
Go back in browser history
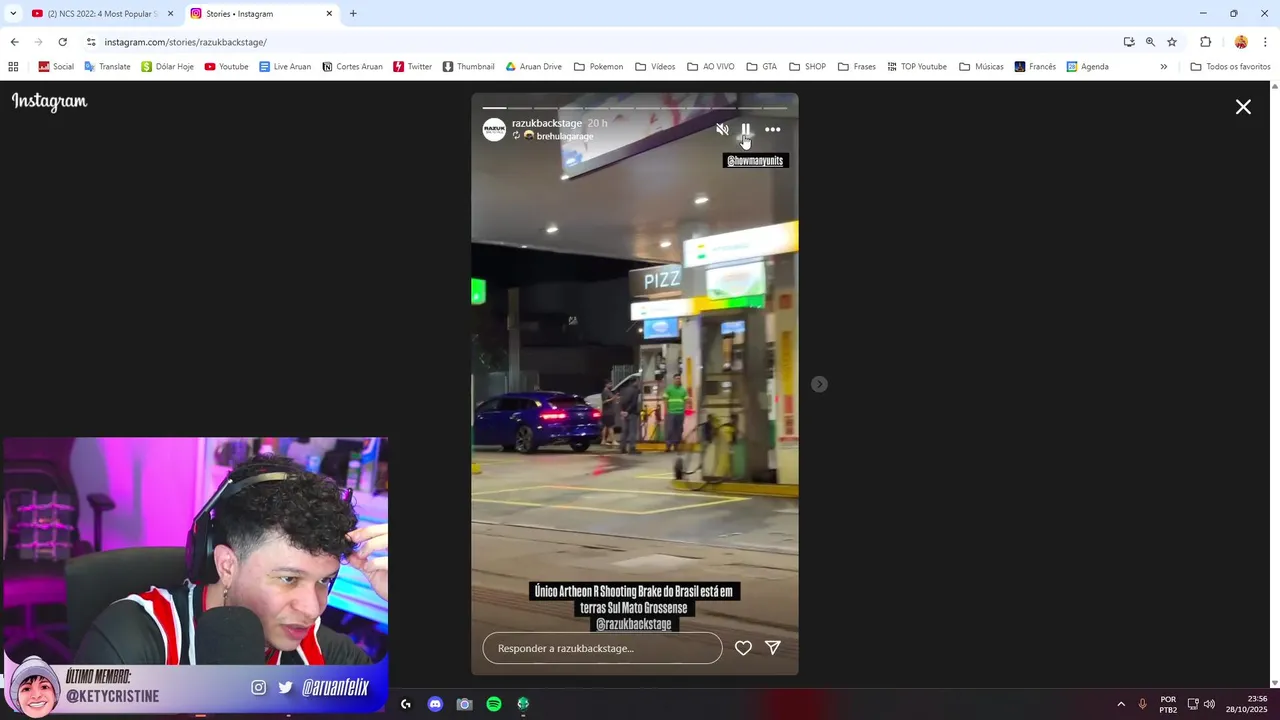tap(14, 42)
